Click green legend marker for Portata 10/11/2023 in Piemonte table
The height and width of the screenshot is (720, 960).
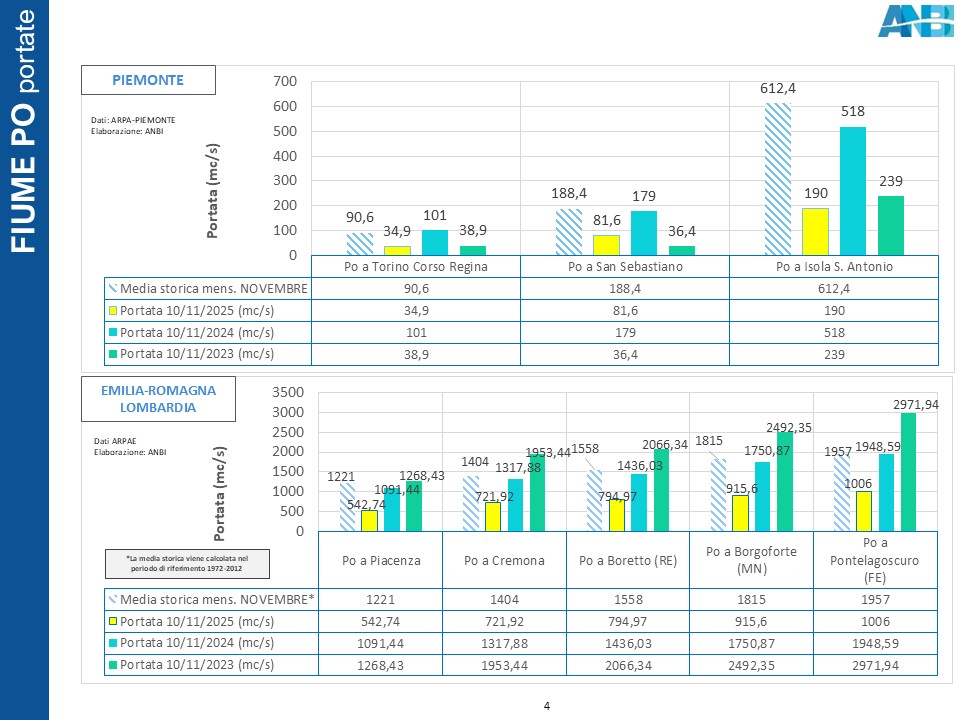pyautogui.click(x=112, y=353)
